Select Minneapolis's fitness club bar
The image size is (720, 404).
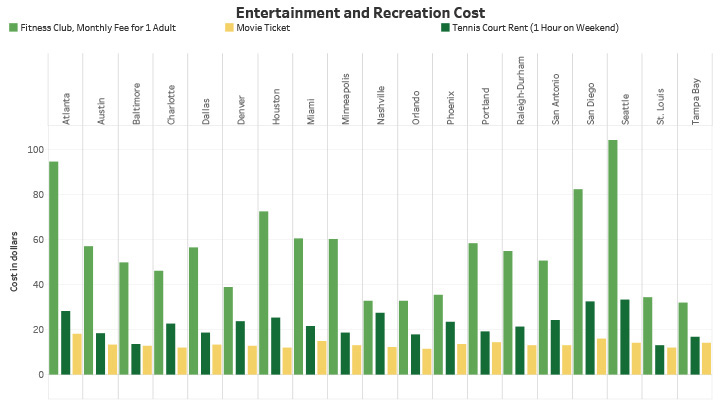(333, 307)
